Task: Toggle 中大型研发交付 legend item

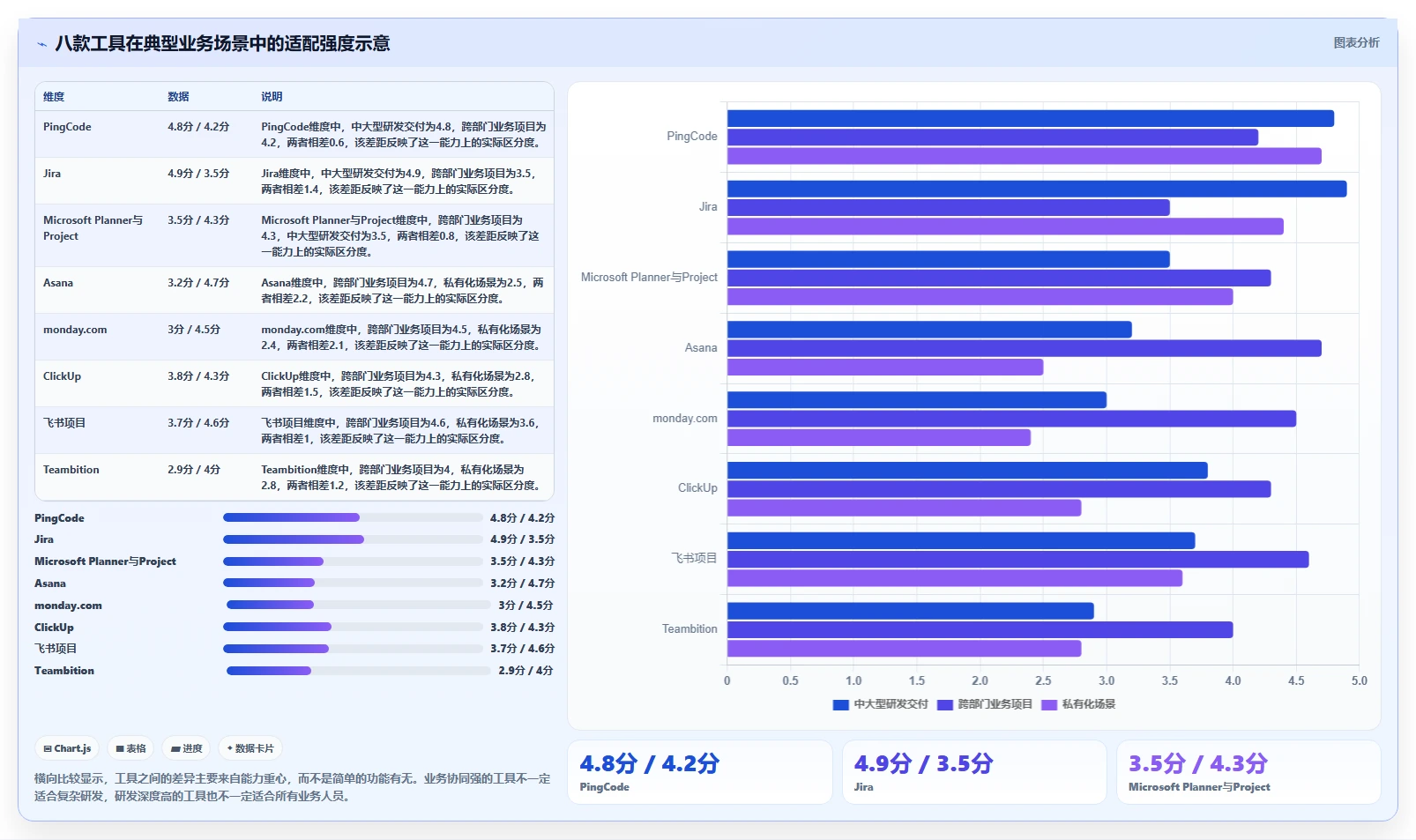Action: click(881, 704)
